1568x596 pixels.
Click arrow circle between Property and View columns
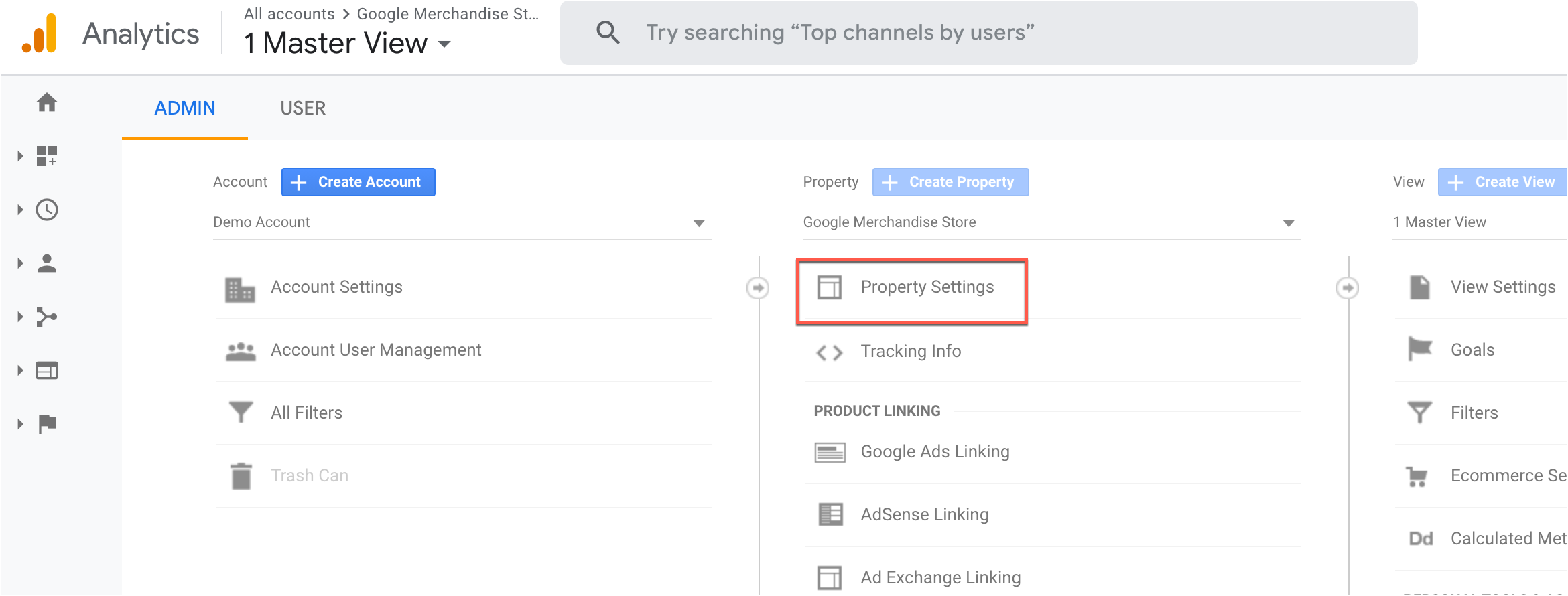pyautogui.click(x=1348, y=288)
